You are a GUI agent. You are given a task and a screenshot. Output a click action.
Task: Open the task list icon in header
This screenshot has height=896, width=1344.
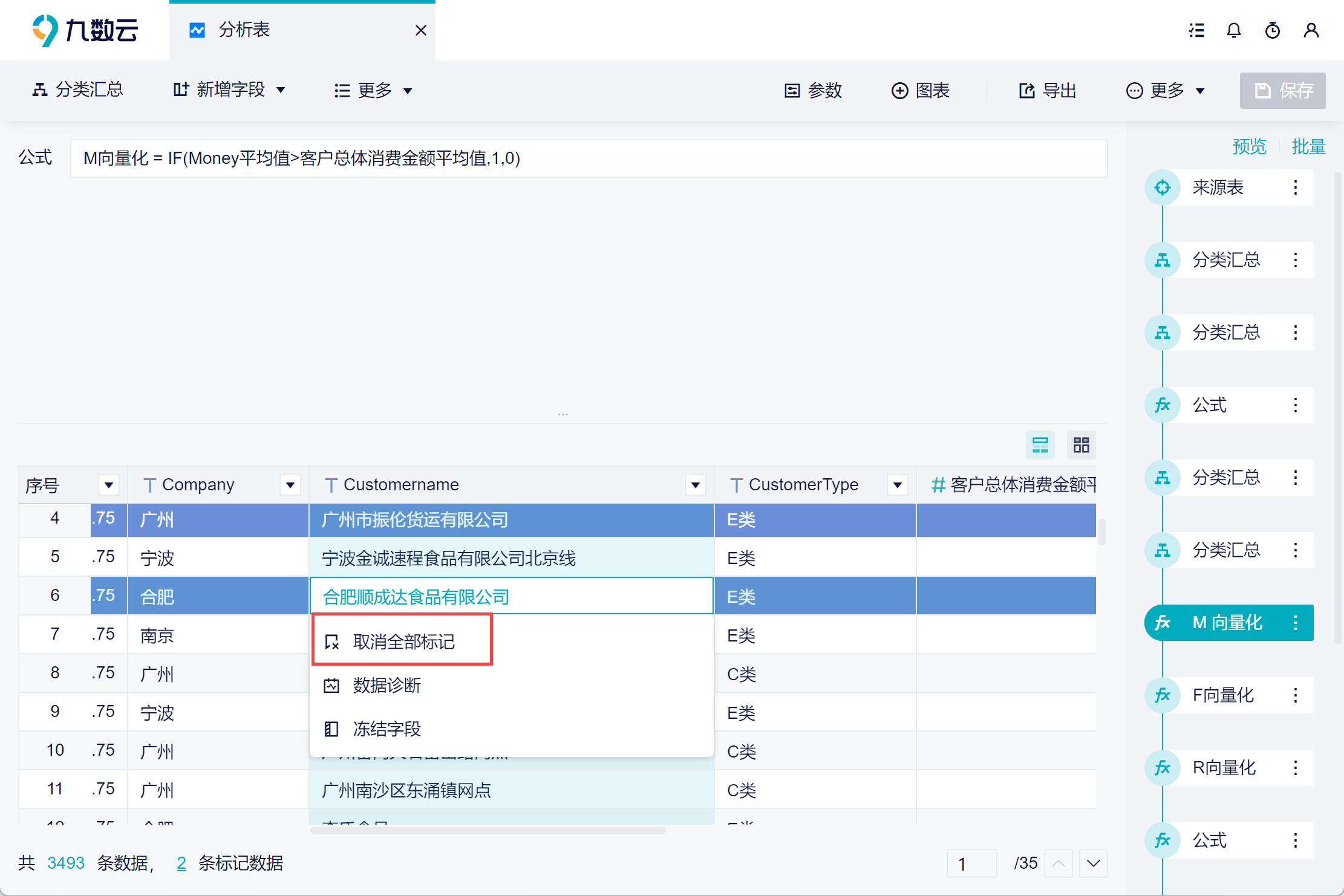pyautogui.click(x=1196, y=30)
